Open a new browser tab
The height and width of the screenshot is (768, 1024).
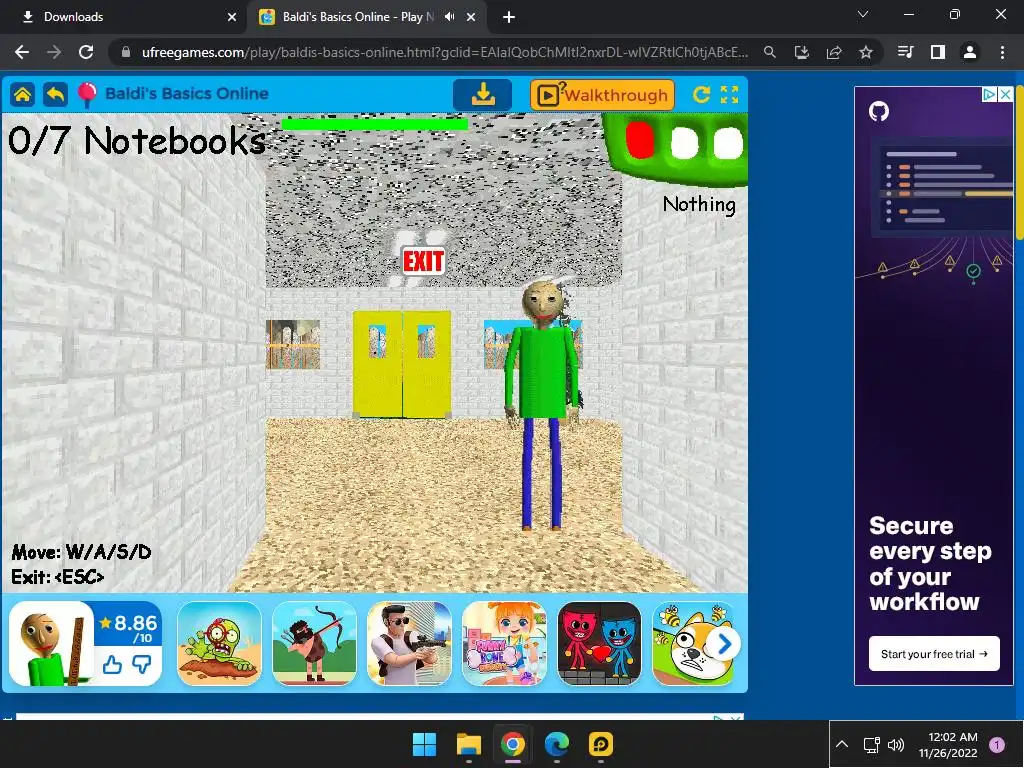click(x=509, y=18)
